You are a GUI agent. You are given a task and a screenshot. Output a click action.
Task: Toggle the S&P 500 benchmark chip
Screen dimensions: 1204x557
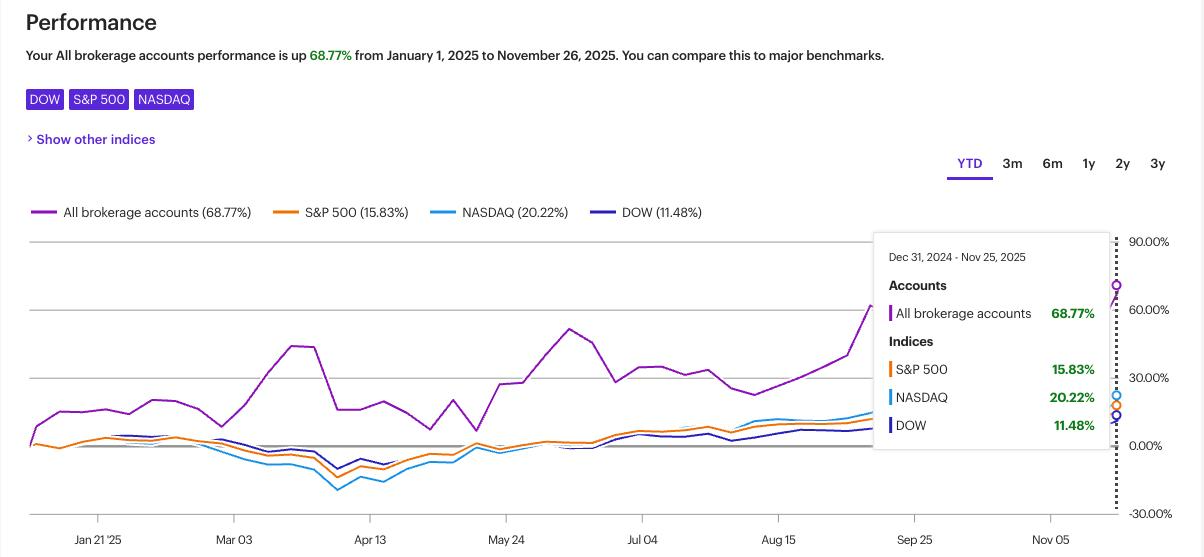coord(99,99)
